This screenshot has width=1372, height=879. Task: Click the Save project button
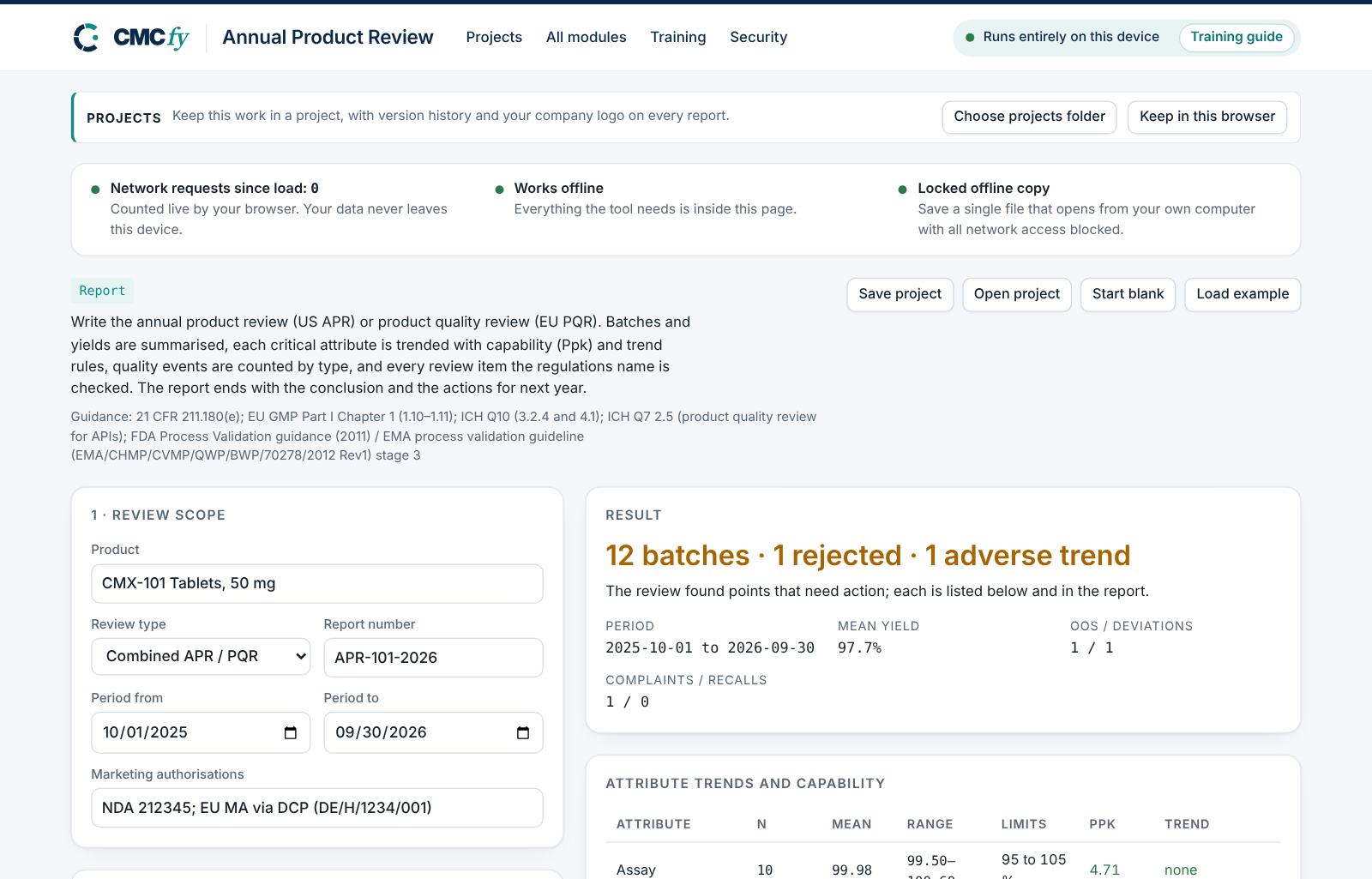pyautogui.click(x=900, y=294)
